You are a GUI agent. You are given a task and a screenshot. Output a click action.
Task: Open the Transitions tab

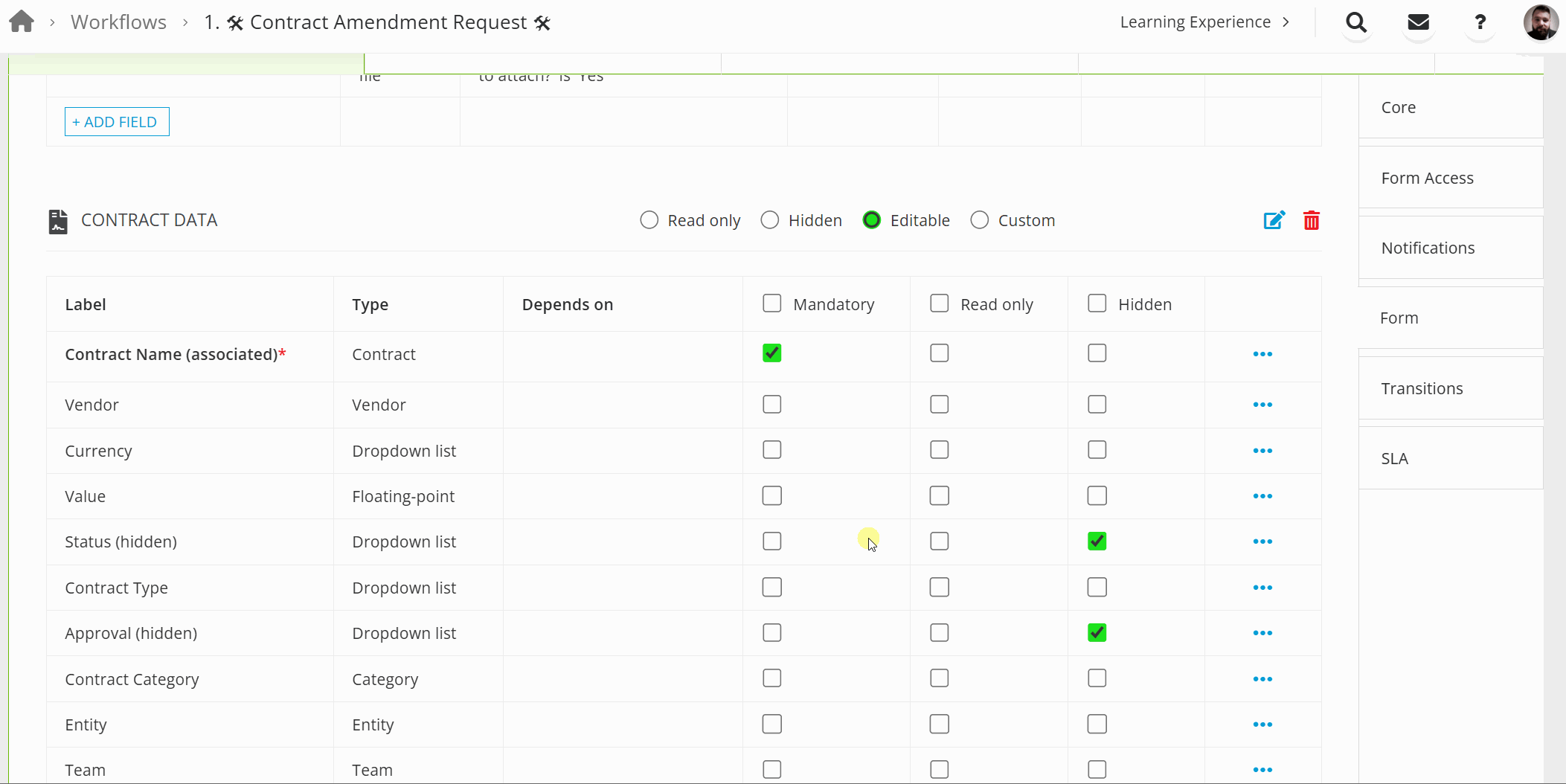pyautogui.click(x=1422, y=388)
